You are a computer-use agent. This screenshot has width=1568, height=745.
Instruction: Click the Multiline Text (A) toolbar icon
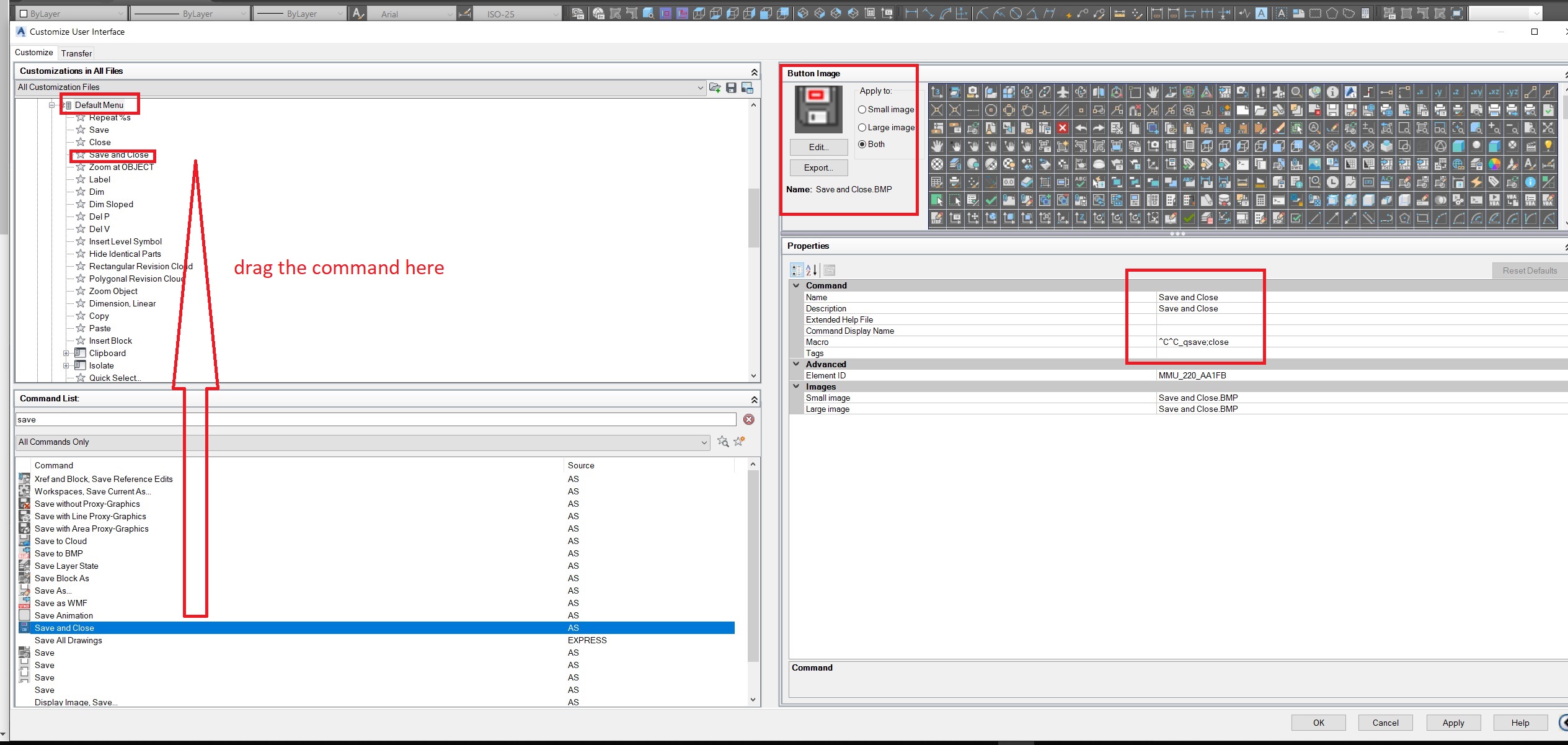(1260, 13)
